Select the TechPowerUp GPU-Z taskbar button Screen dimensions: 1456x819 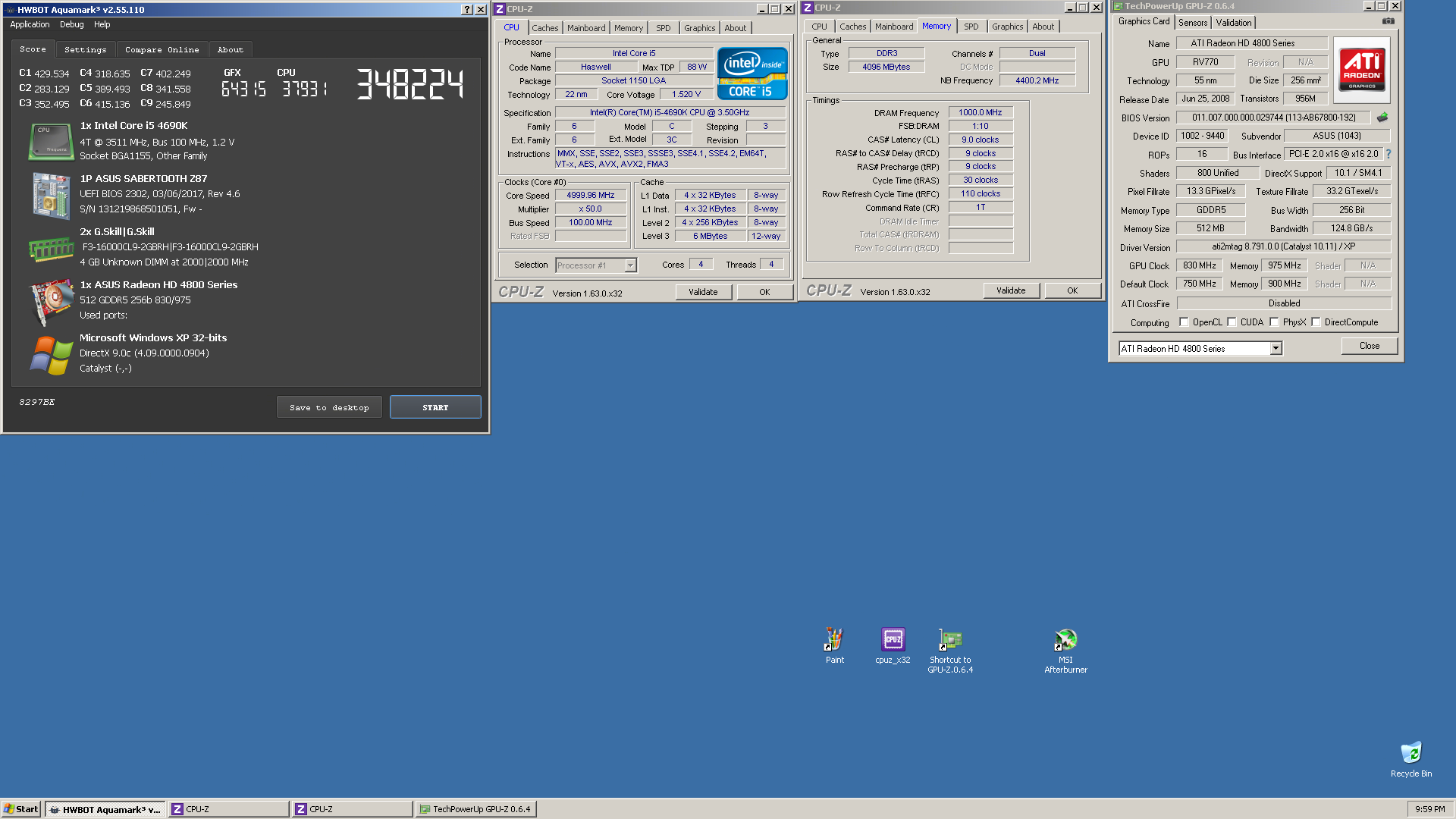coord(475,809)
